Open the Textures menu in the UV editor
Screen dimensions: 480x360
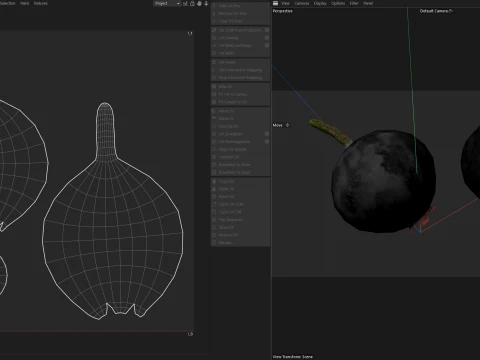point(41,3)
